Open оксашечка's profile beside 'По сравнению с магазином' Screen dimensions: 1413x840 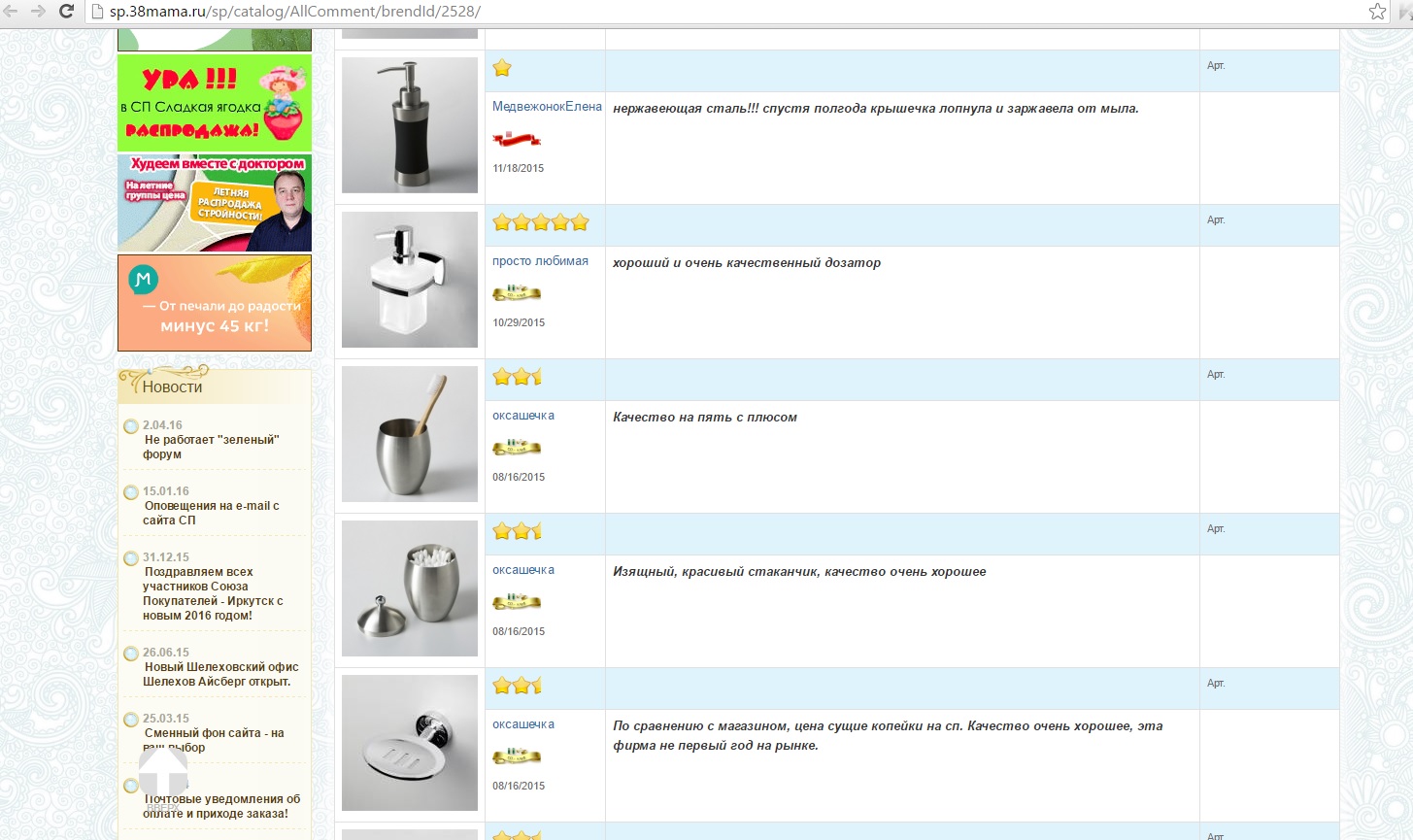pos(523,724)
